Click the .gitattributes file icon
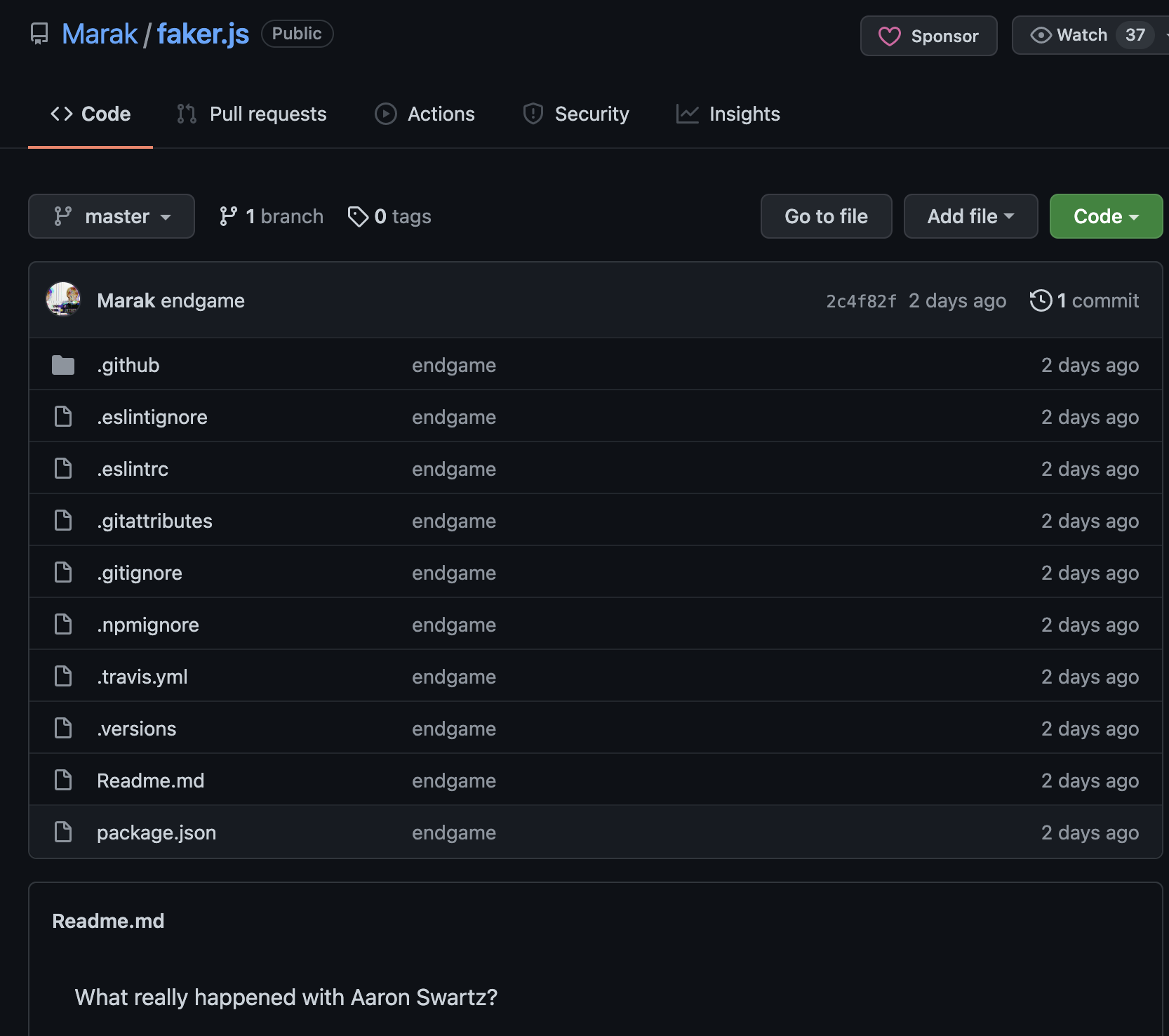This screenshot has width=1169, height=1036. click(63, 521)
